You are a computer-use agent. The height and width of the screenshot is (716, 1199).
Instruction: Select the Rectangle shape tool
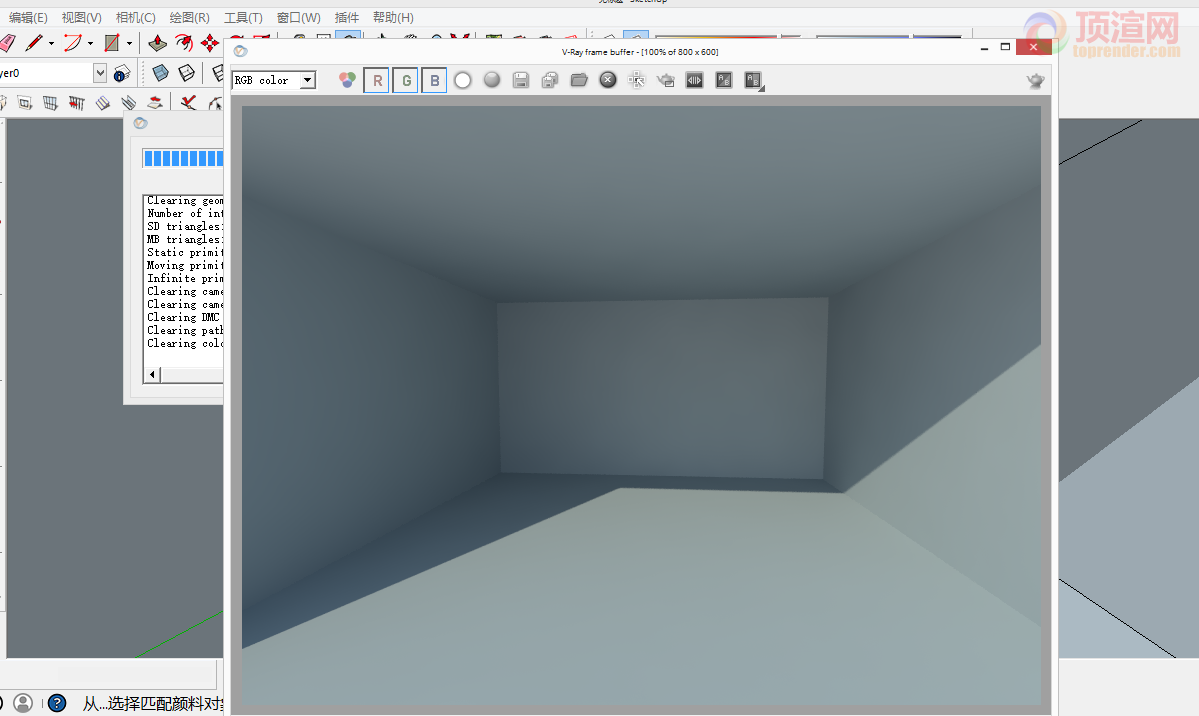coord(112,43)
